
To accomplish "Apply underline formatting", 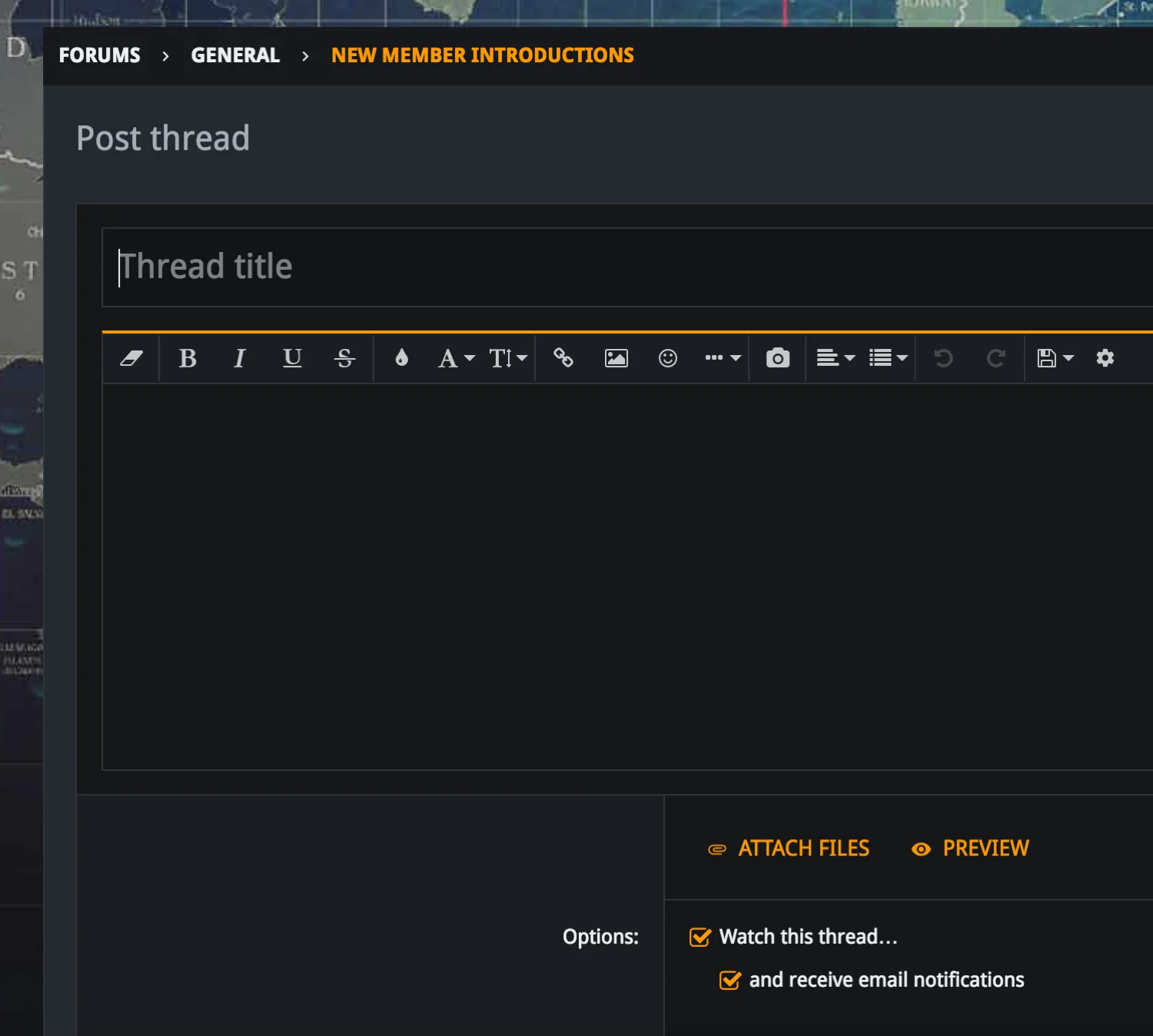I will (x=292, y=358).
